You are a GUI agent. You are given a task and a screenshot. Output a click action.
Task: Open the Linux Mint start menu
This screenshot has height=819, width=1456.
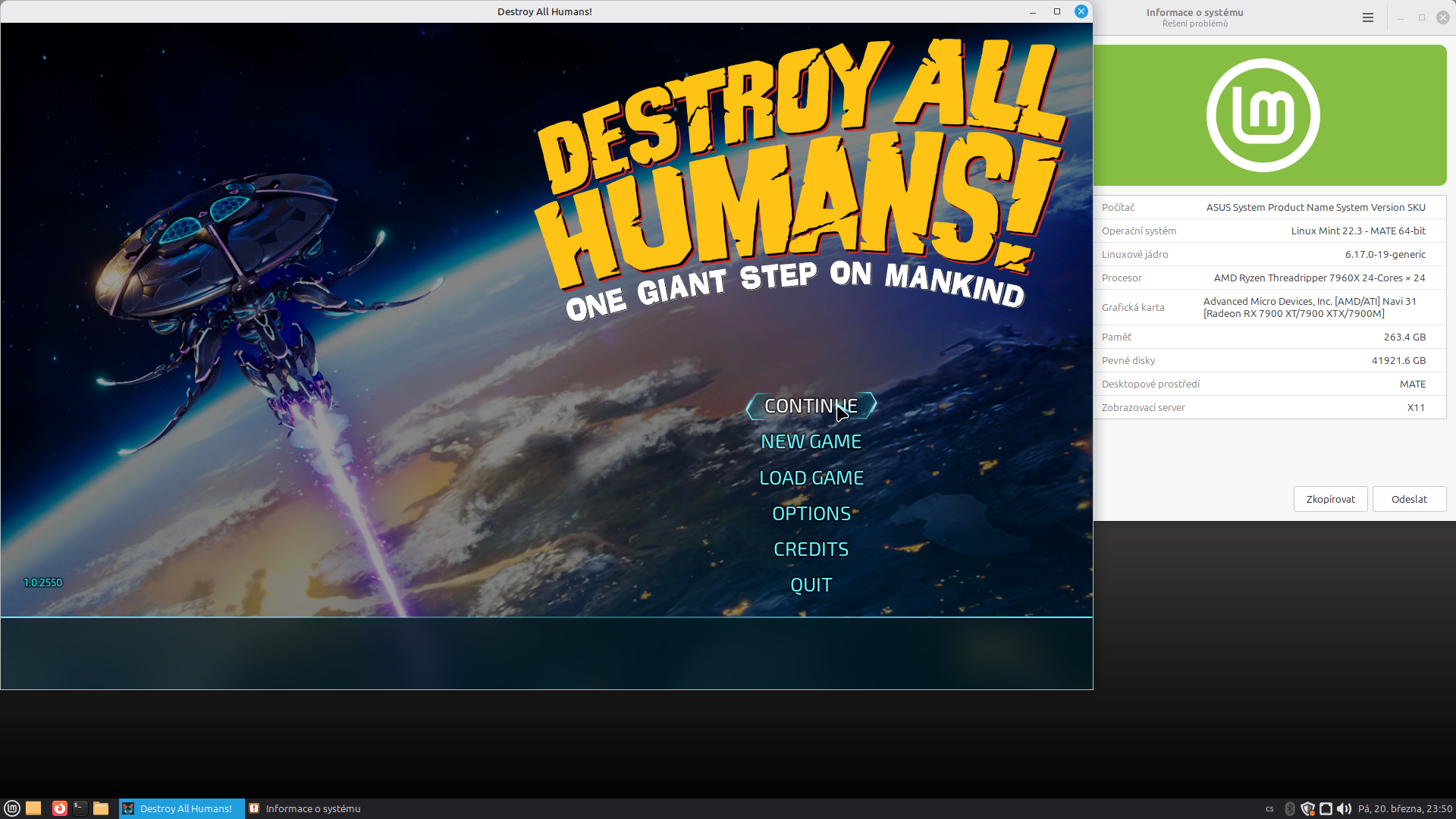11,808
